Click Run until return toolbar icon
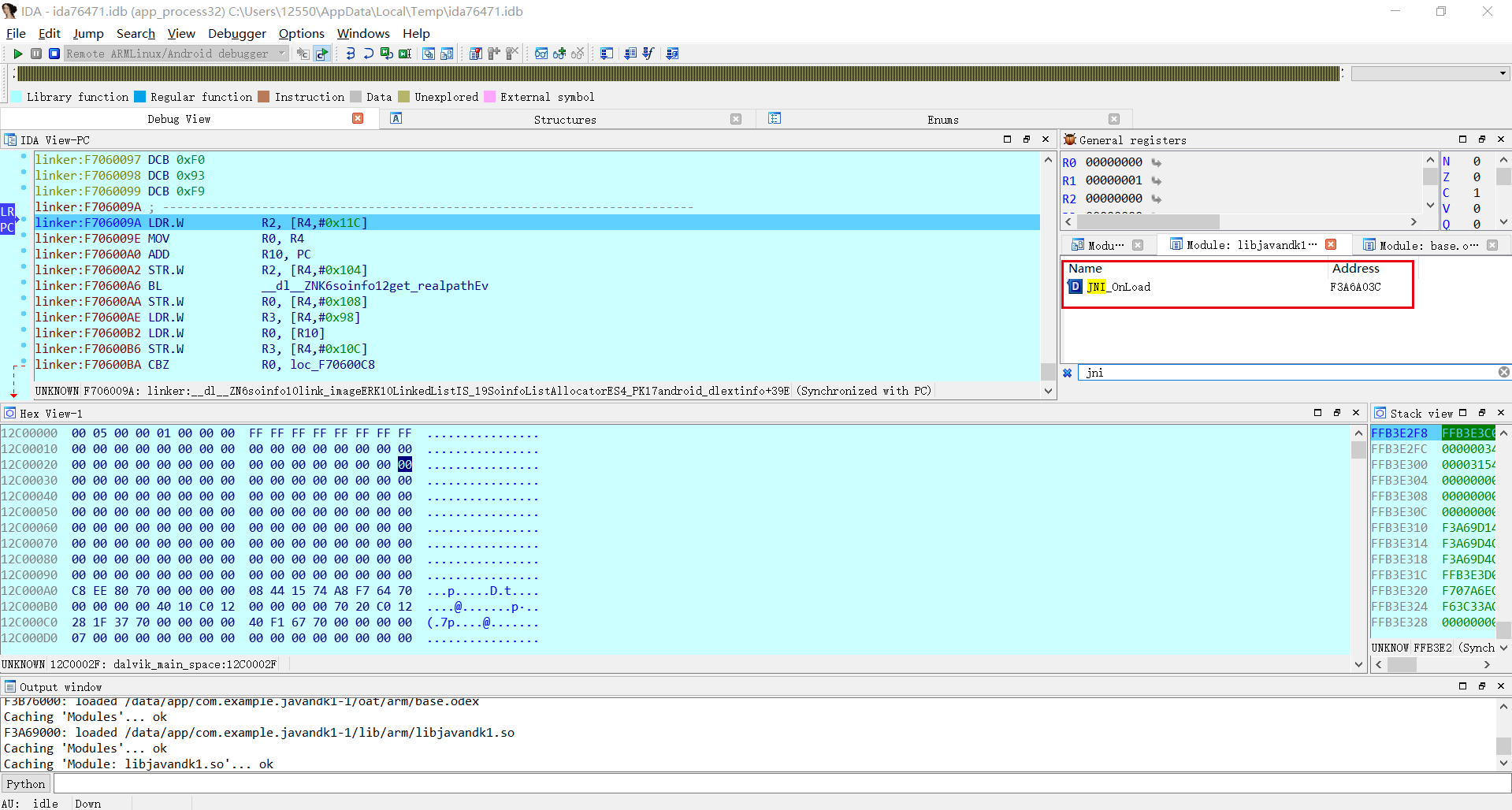1512x810 pixels. [x=386, y=54]
